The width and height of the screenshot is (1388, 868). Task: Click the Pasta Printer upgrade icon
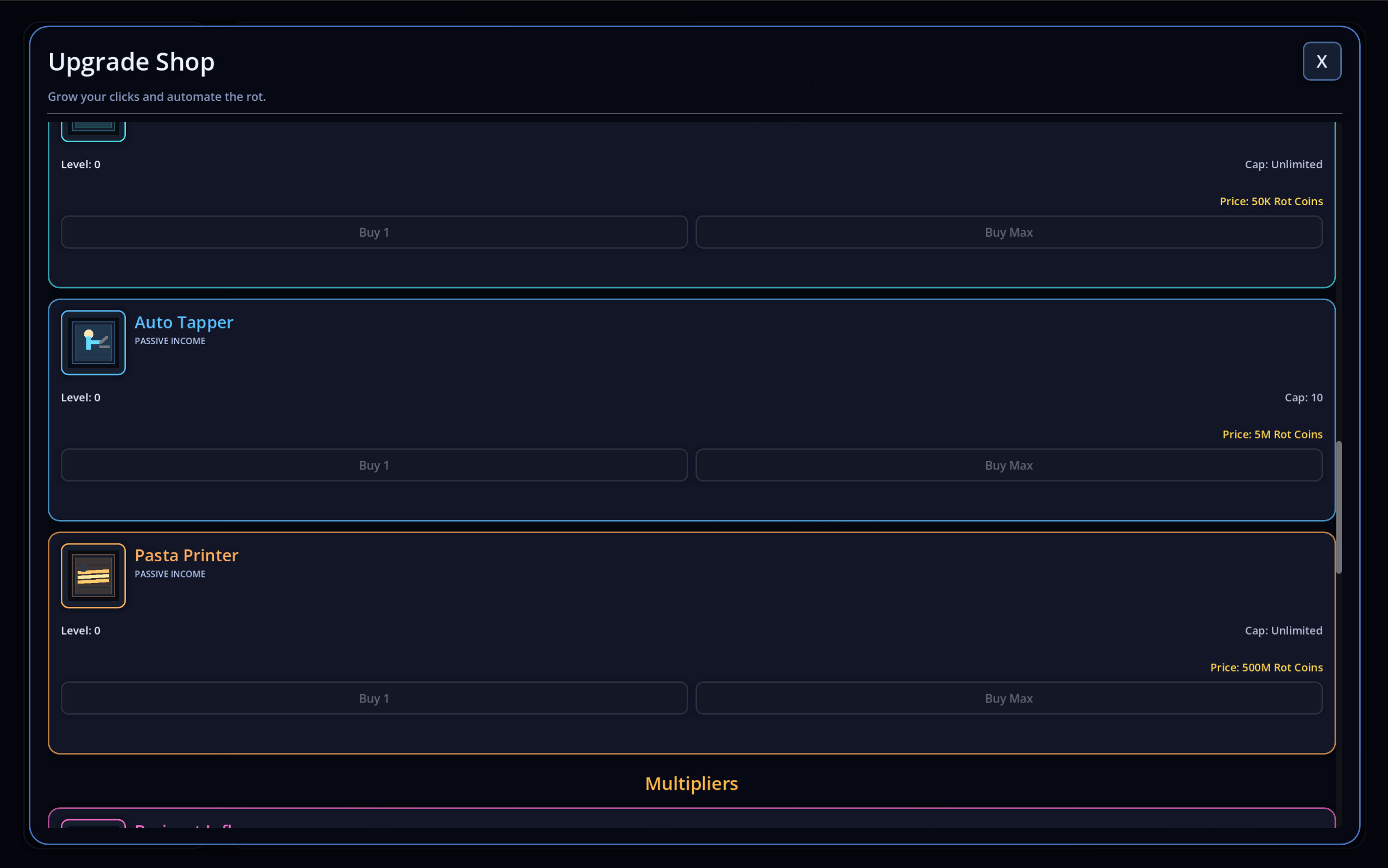coord(93,576)
